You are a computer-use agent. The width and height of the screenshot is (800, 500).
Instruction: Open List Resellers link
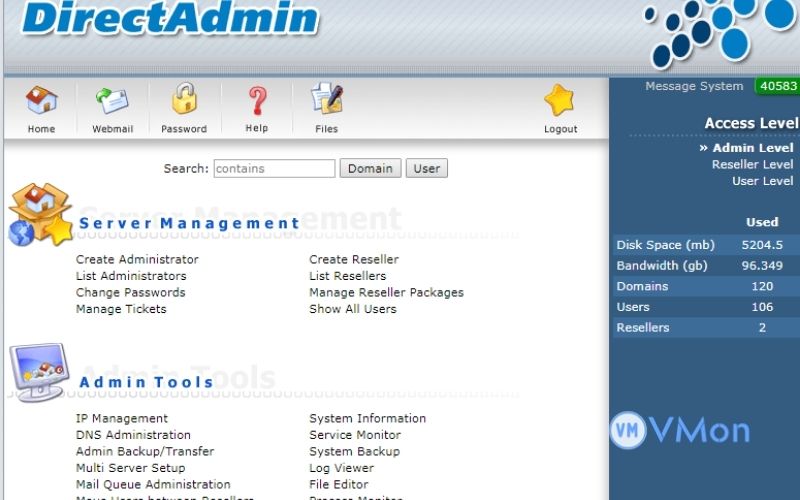click(x=347, y=276)
